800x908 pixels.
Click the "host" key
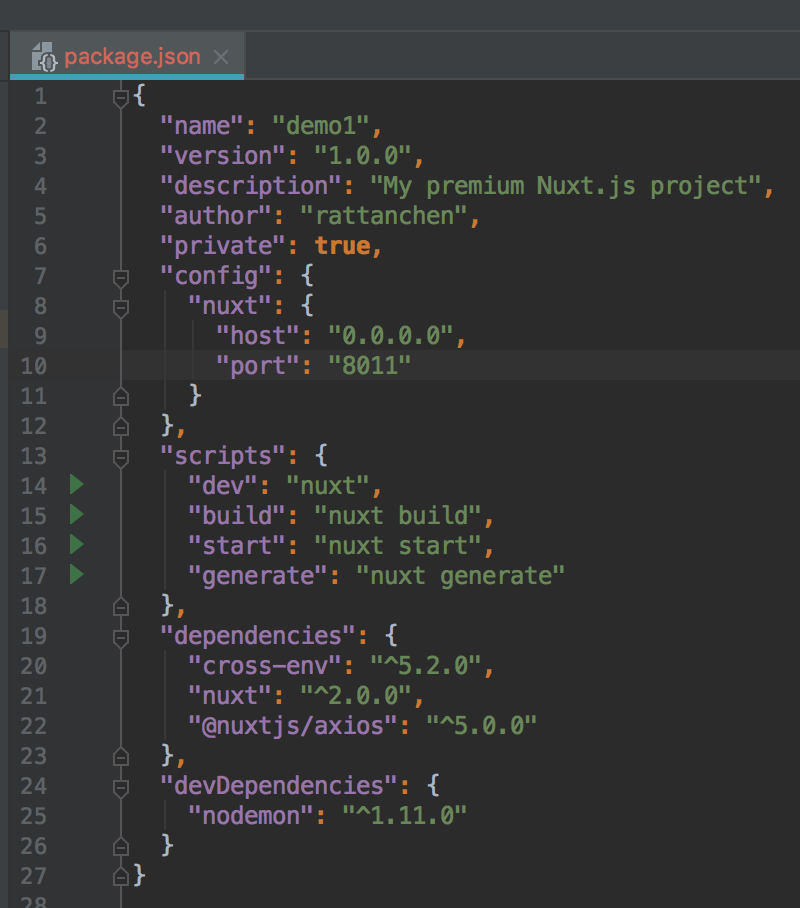258,336
